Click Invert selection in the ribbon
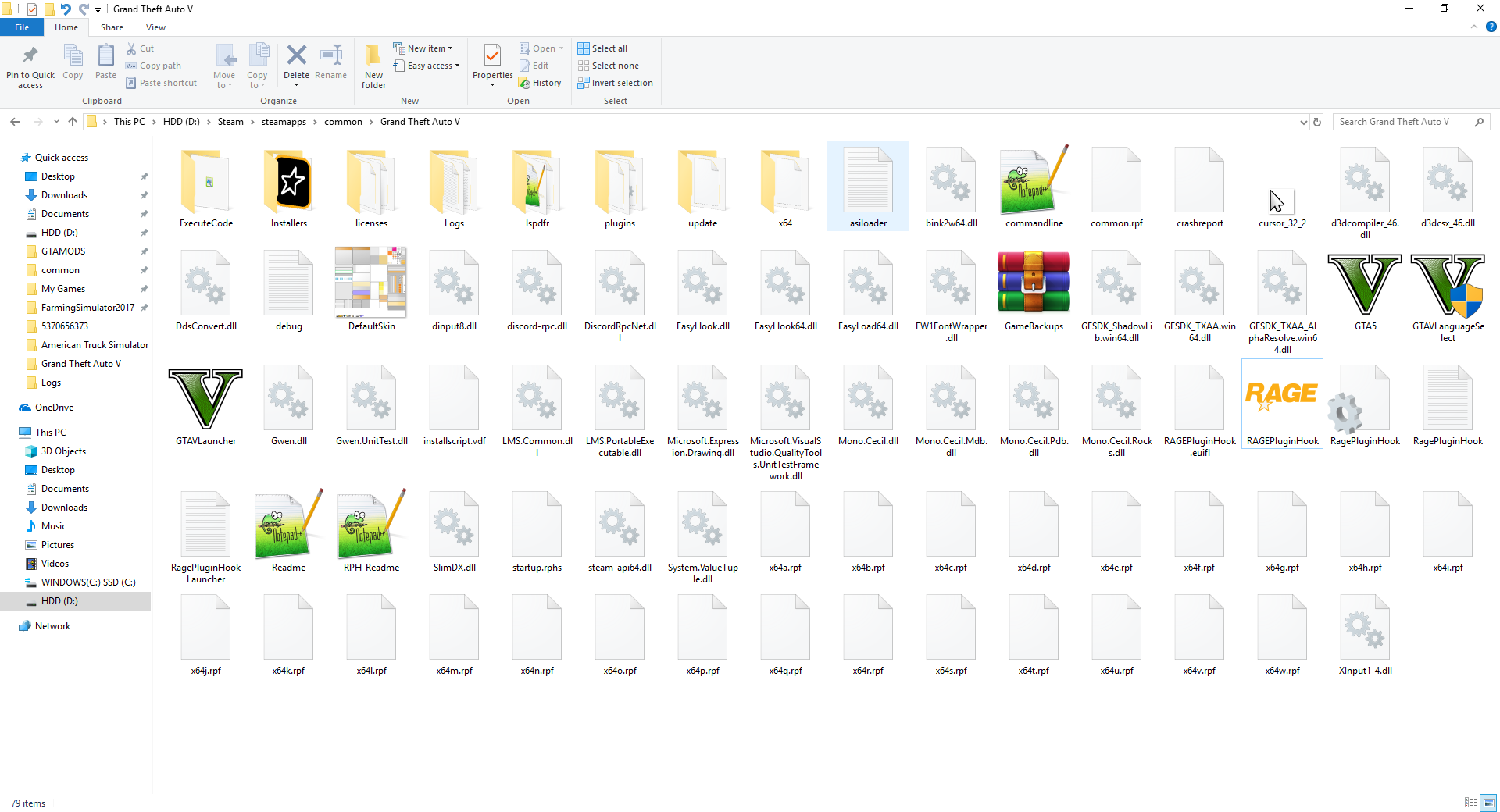The width and height of the screenshot is (1500, 812). pyautogui.click(x=615, y=83)
